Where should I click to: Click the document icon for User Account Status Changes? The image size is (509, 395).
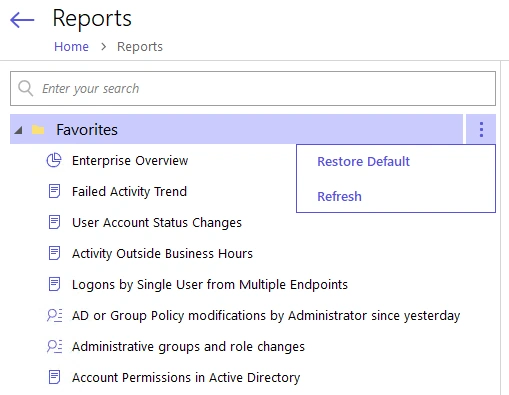[x=54, y=222]
